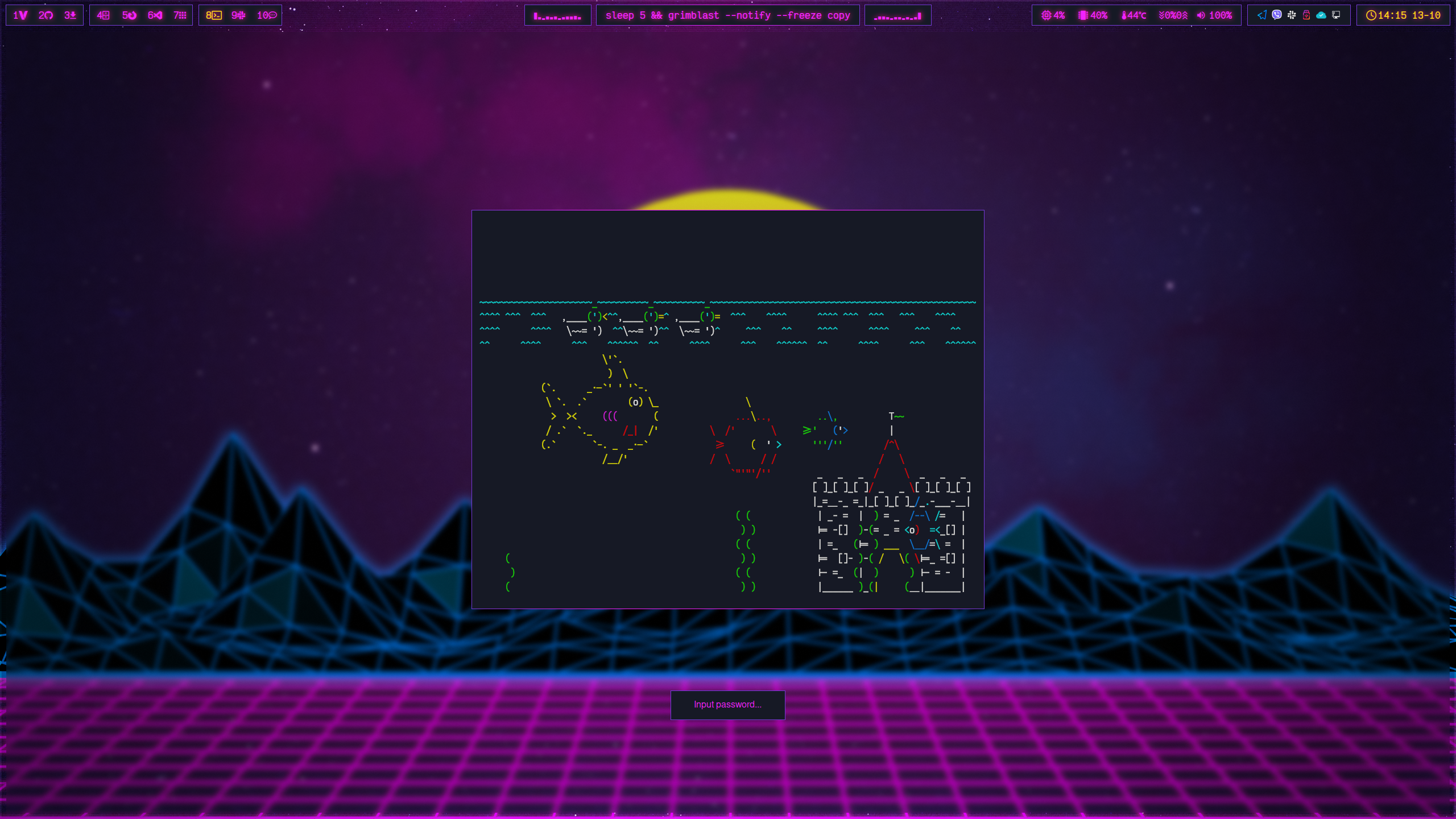Screen dimensions: 1456x819
Task: Open Telegram tray icon
Action: pos(1261,15)
